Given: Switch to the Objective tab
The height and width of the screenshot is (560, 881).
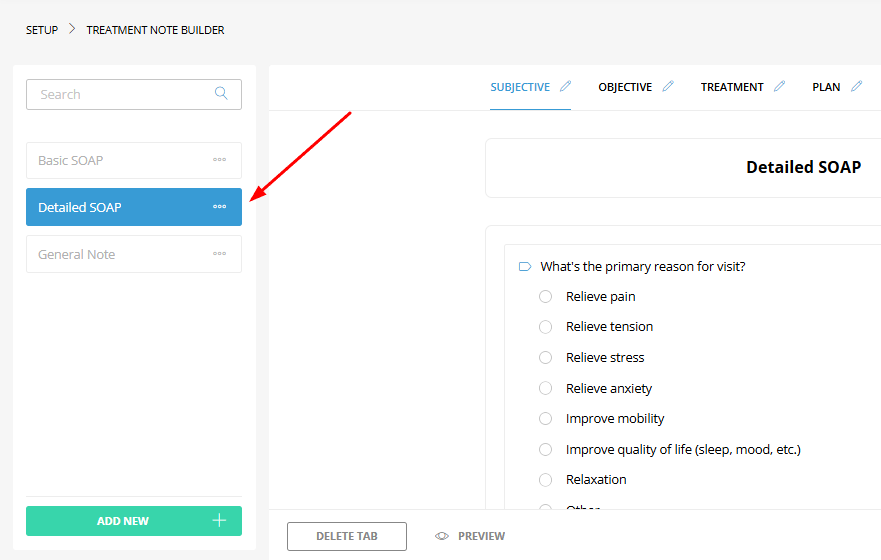Looking at the screenshot, I should pyautogui.click(x=625, y=87).
